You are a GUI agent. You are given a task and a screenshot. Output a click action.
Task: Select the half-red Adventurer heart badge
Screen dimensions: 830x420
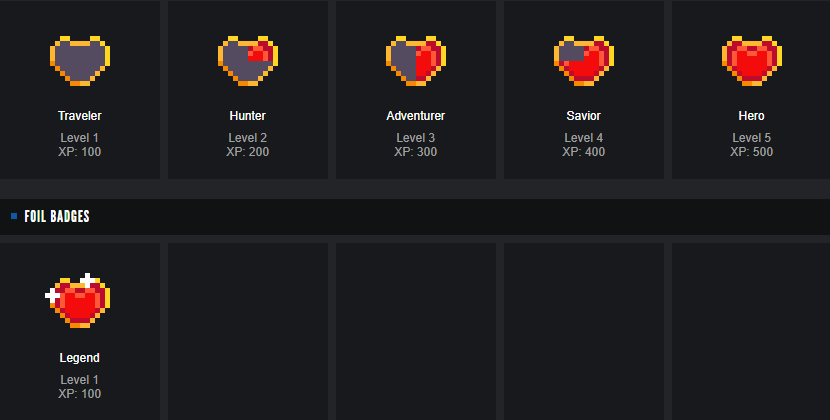tap(416, 60)
